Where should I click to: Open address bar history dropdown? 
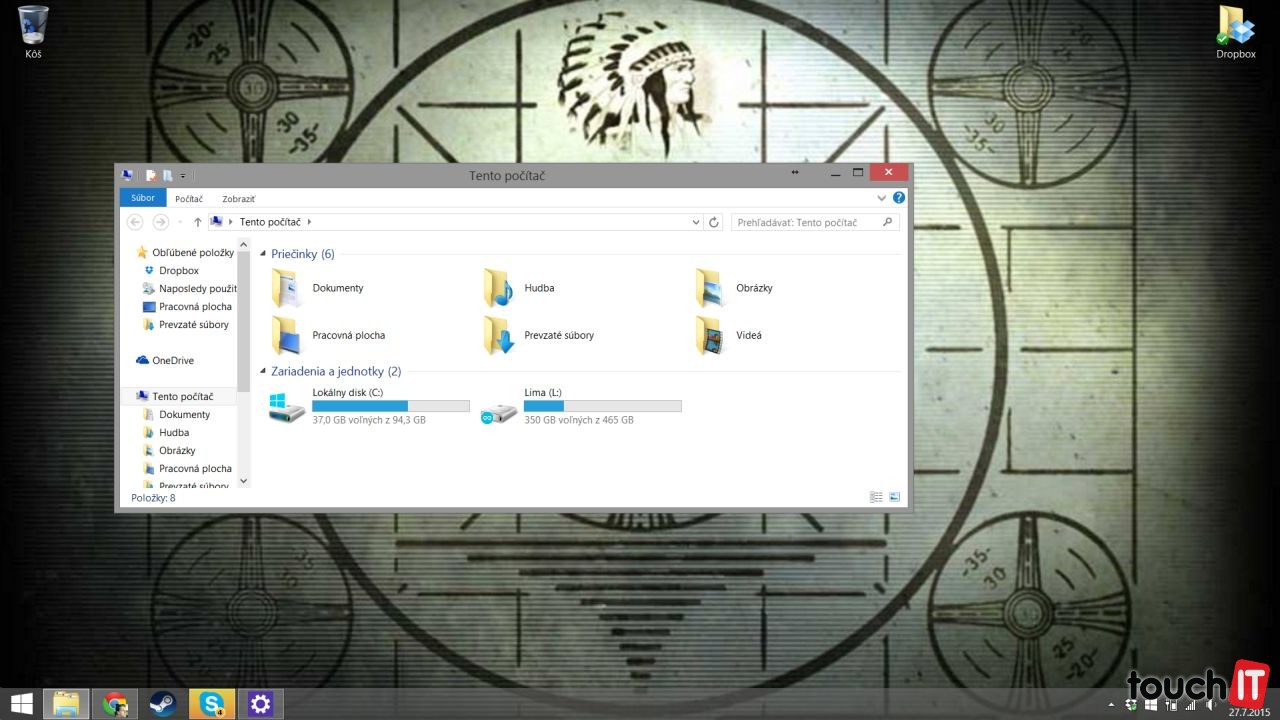point(698,222)
